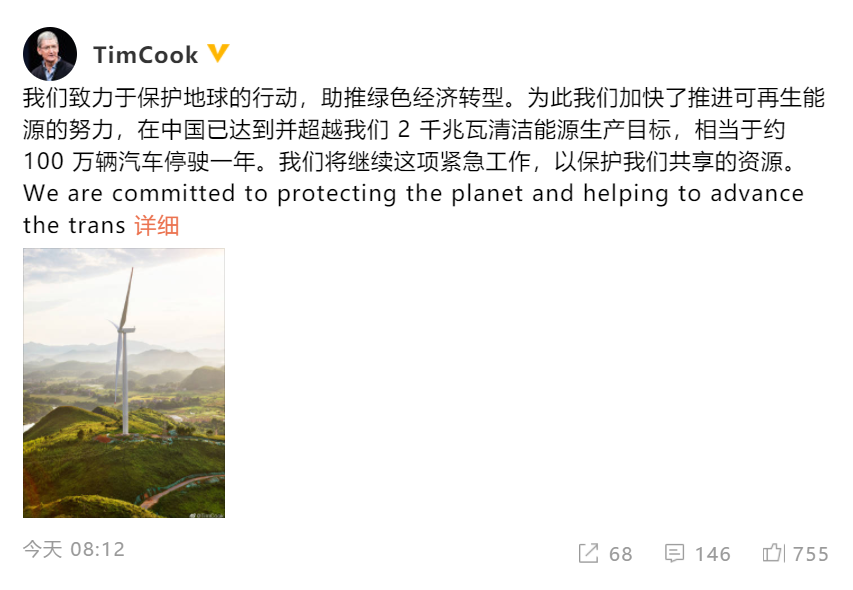Click the repost count 68
The height and width of the screenshot is (590, 853).
point(621,554)
